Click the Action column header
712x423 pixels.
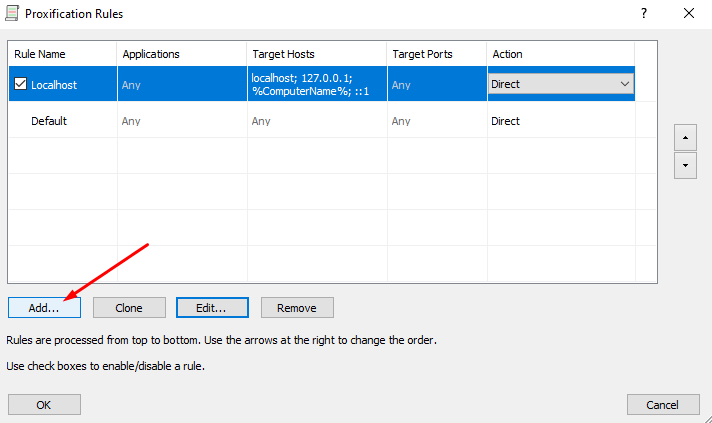point(561,54)
